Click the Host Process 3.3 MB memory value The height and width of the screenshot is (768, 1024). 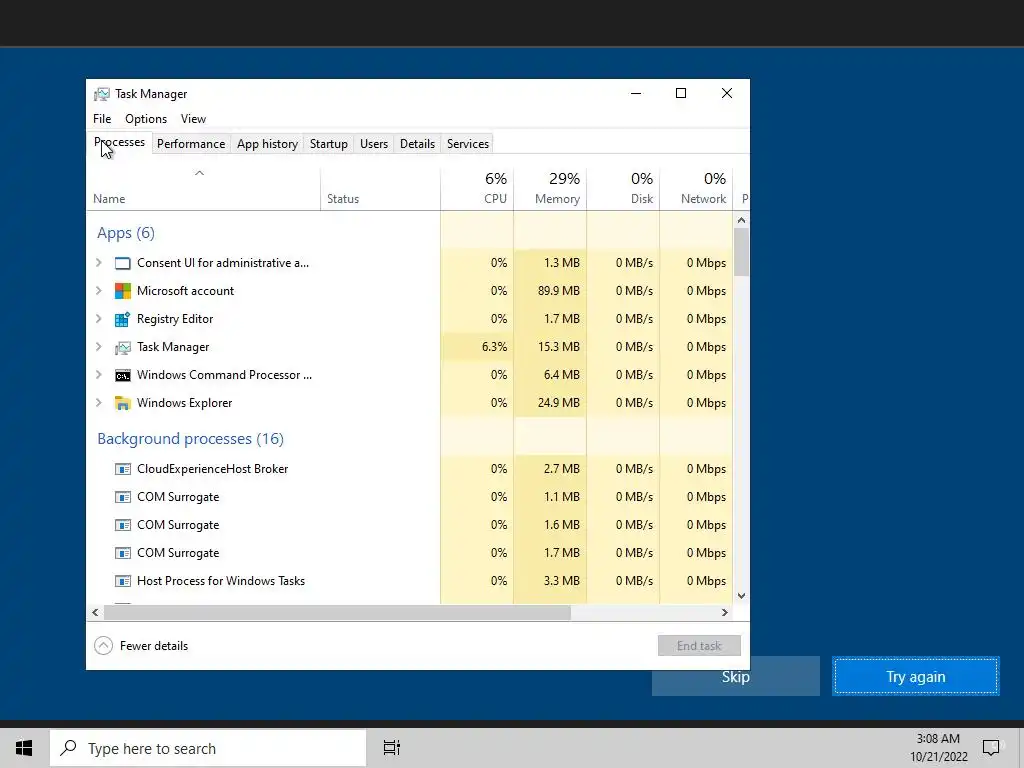(x=561, y=581)
